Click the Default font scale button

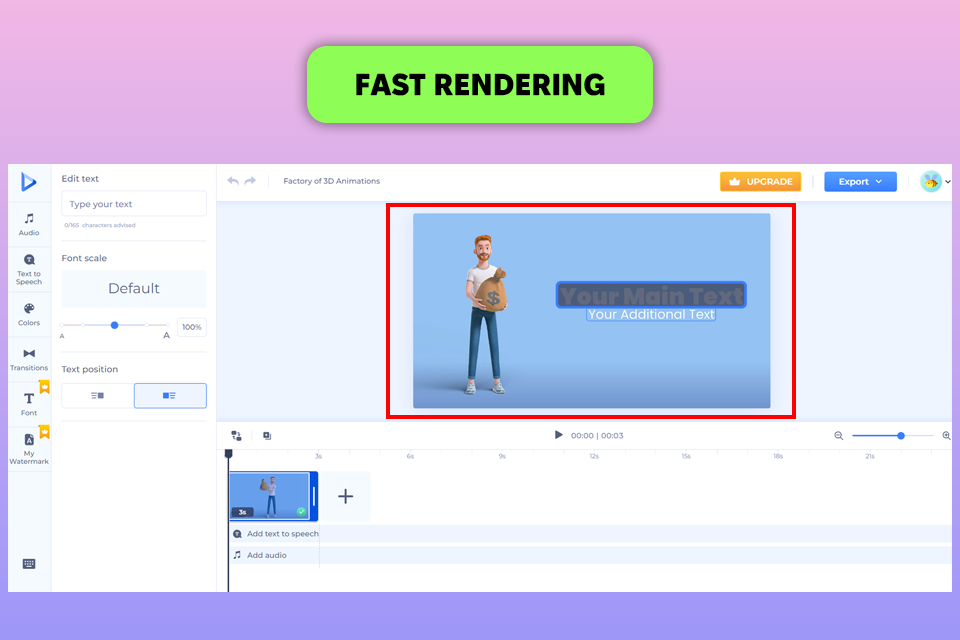tap(133, 288)
